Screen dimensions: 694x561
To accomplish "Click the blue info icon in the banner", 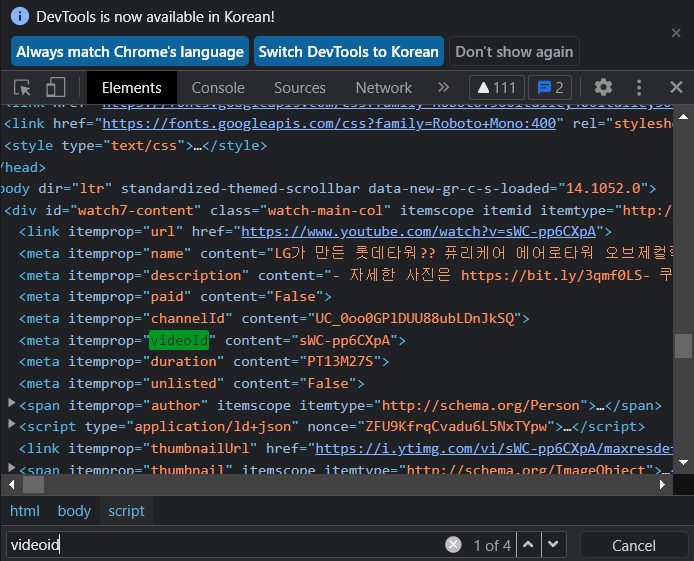I will (20, 17).
